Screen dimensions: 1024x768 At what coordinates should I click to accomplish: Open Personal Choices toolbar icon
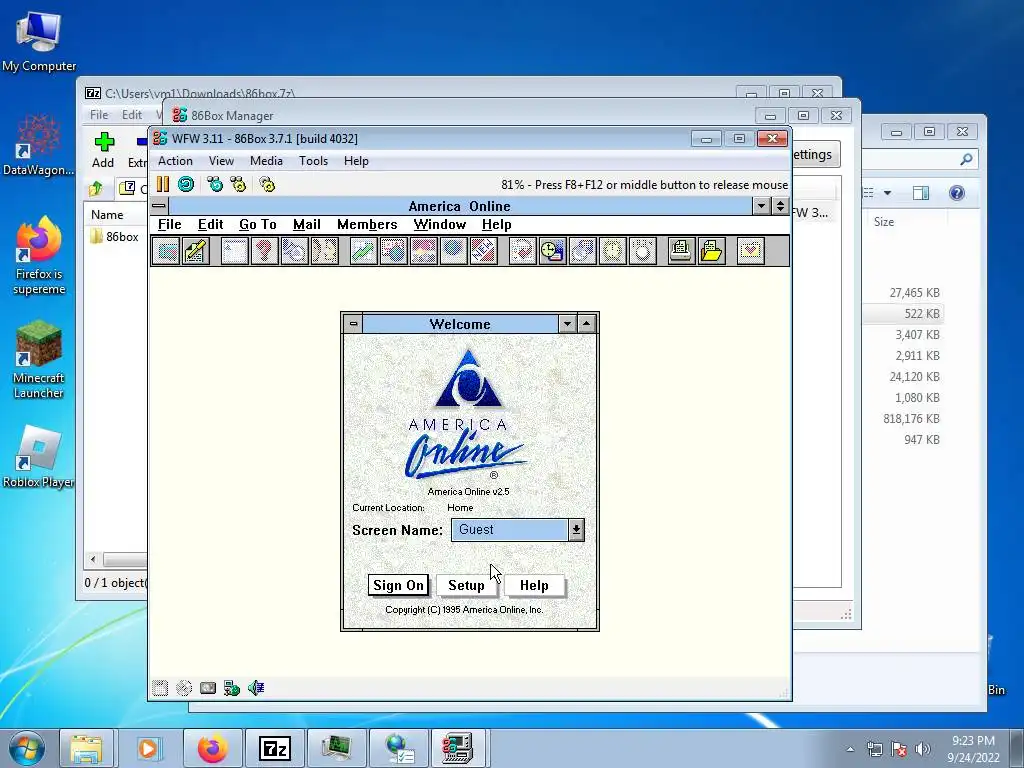(x=643, y=251)
